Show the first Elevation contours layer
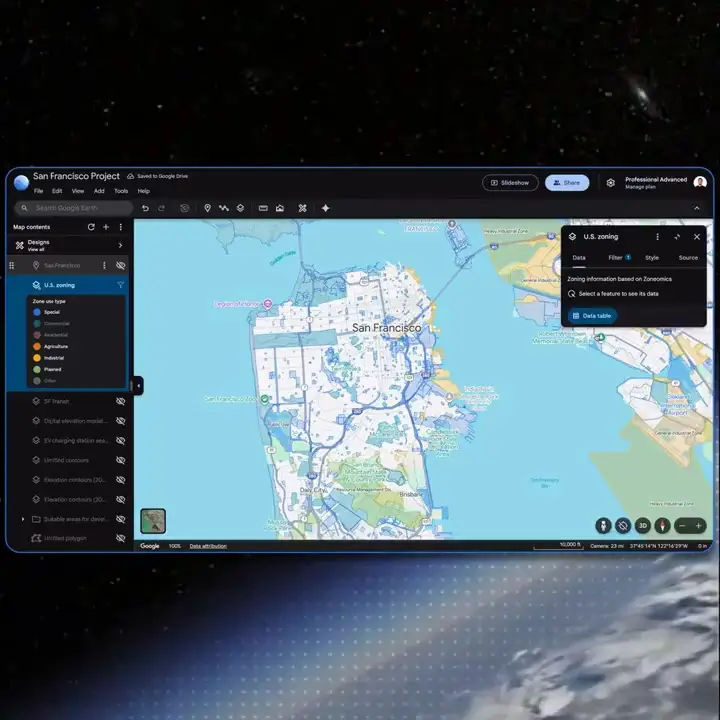The height and width of the screenshot is (720, 720). (x=121, y=480)
